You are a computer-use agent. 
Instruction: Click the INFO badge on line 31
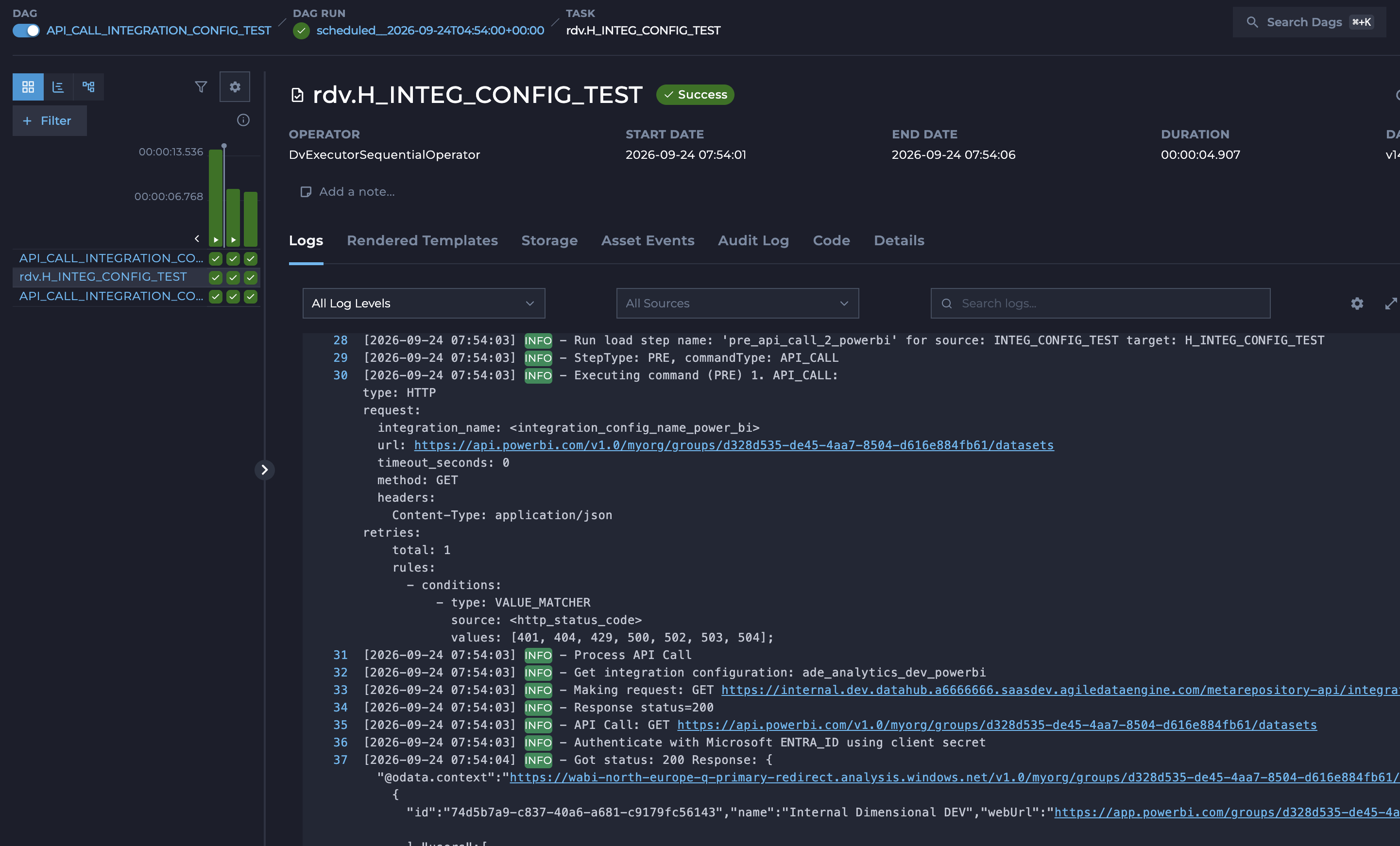[x=537, y=656]
